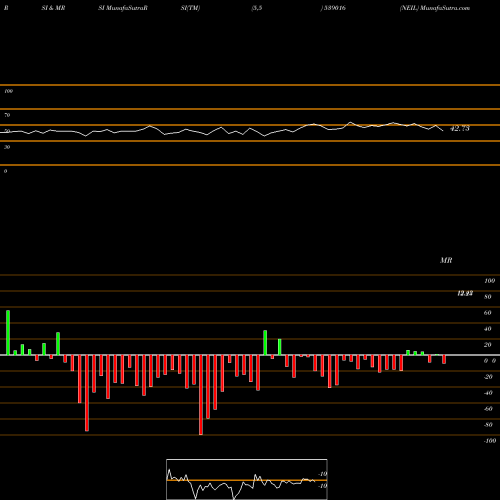Click the 539016 stock code text

pos(334,8)
